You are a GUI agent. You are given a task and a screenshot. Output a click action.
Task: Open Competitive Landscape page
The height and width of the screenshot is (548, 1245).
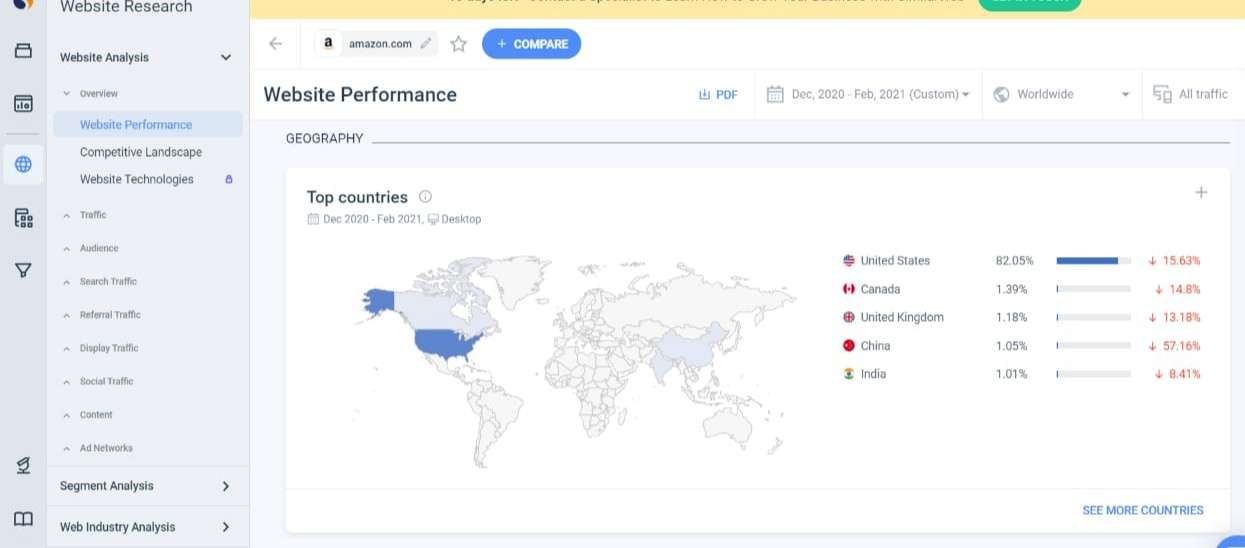pos(141,152)
